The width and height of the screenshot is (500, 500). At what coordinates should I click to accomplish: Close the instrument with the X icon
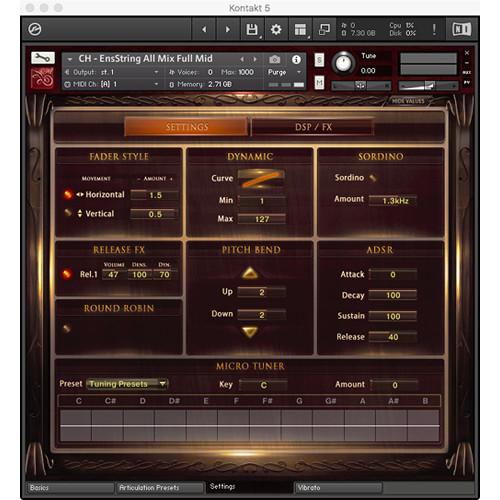pos(467,53)
